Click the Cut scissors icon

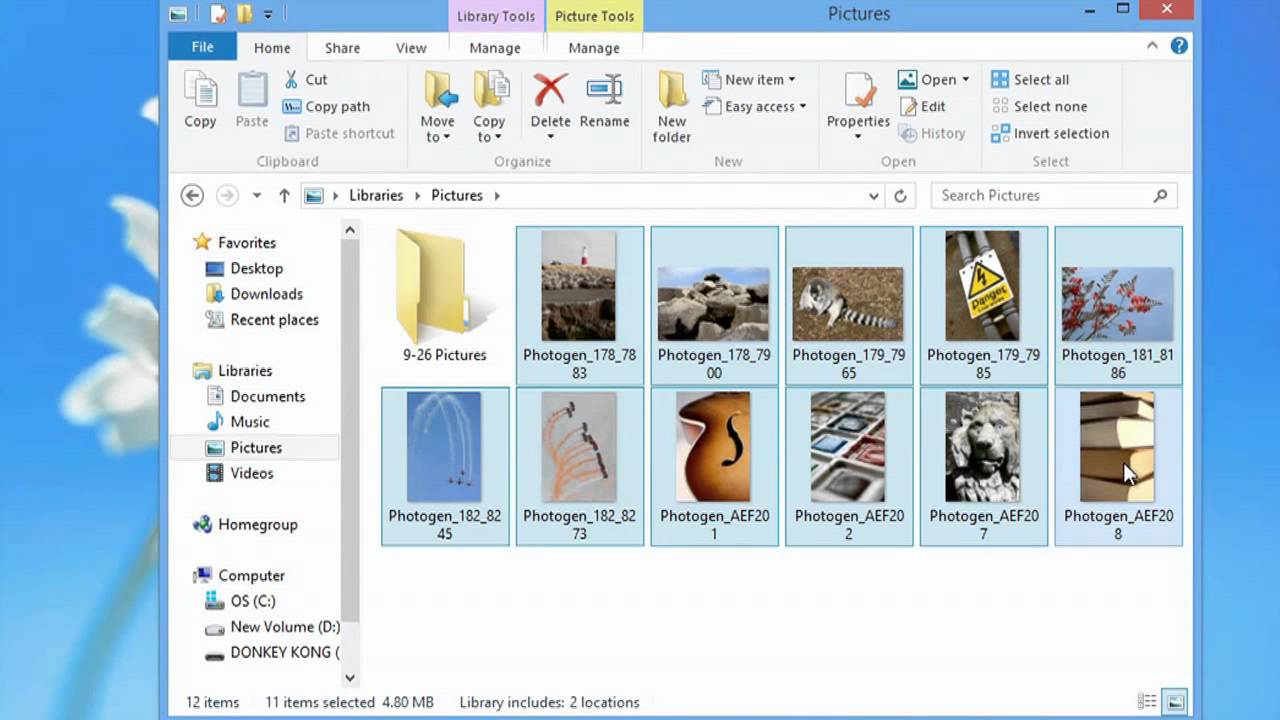tap(292, 79)
